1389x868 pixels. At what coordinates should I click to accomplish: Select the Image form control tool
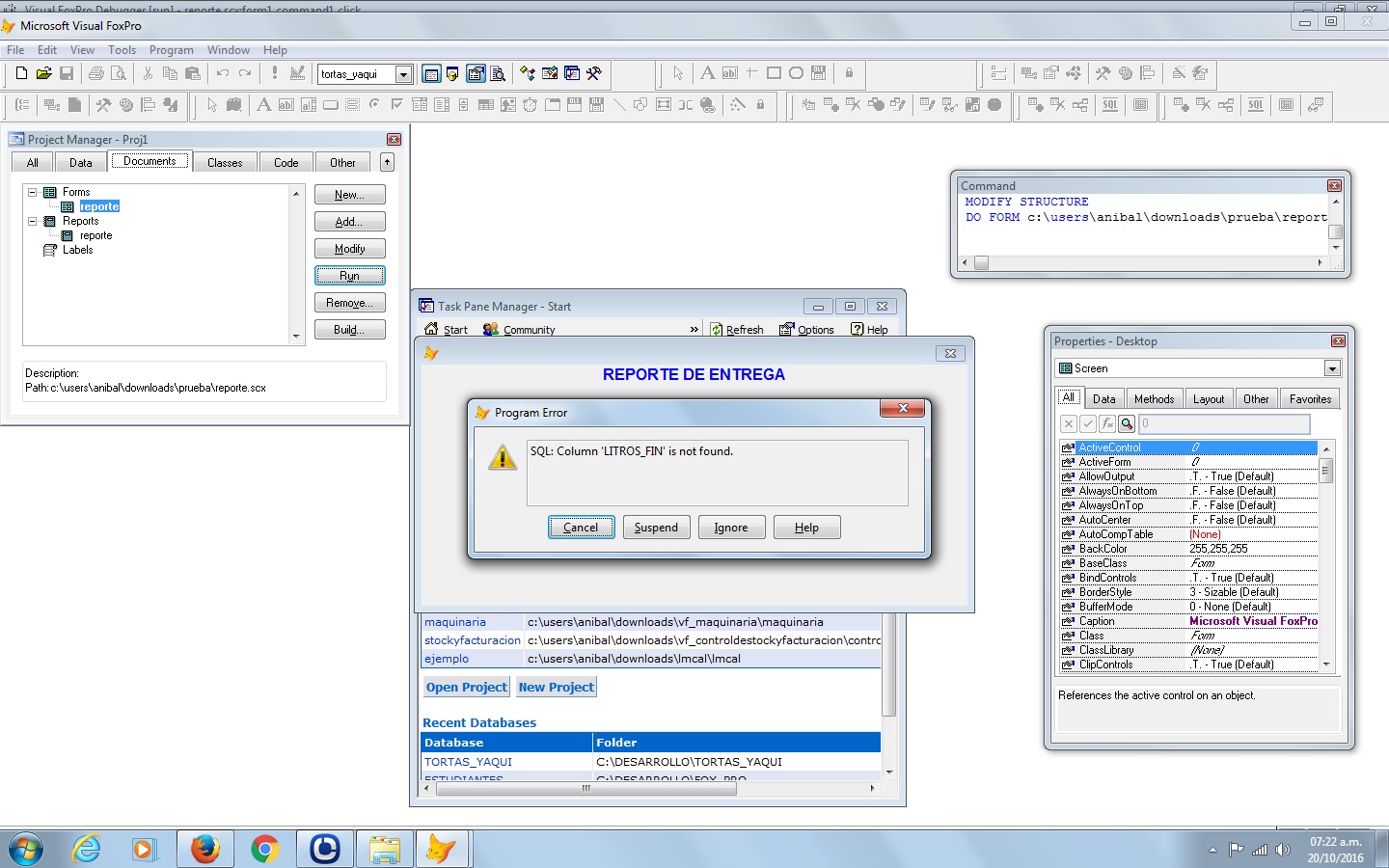pyautogui.click(x=507, y=104)
